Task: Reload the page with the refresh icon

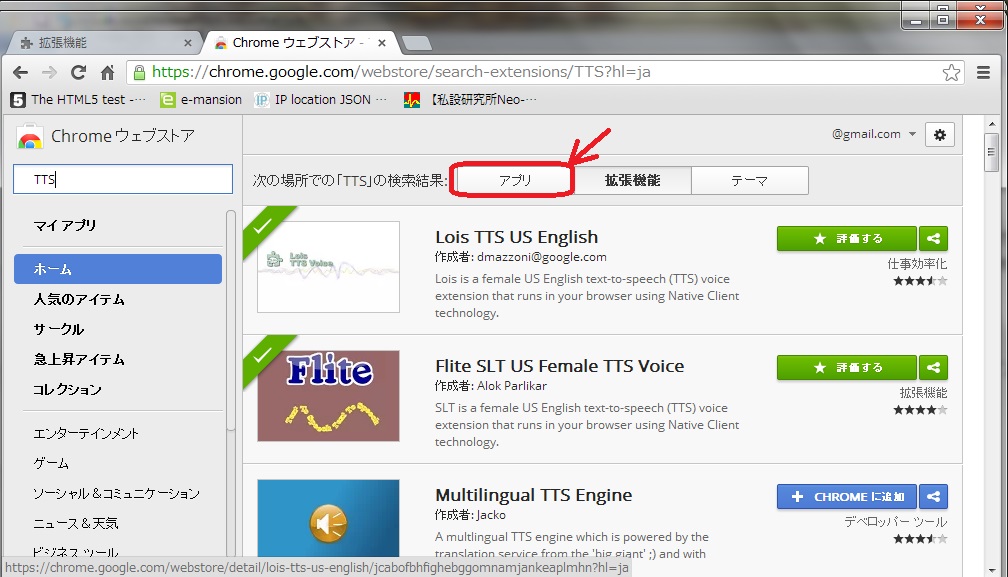Action: [x=78, y=73]
